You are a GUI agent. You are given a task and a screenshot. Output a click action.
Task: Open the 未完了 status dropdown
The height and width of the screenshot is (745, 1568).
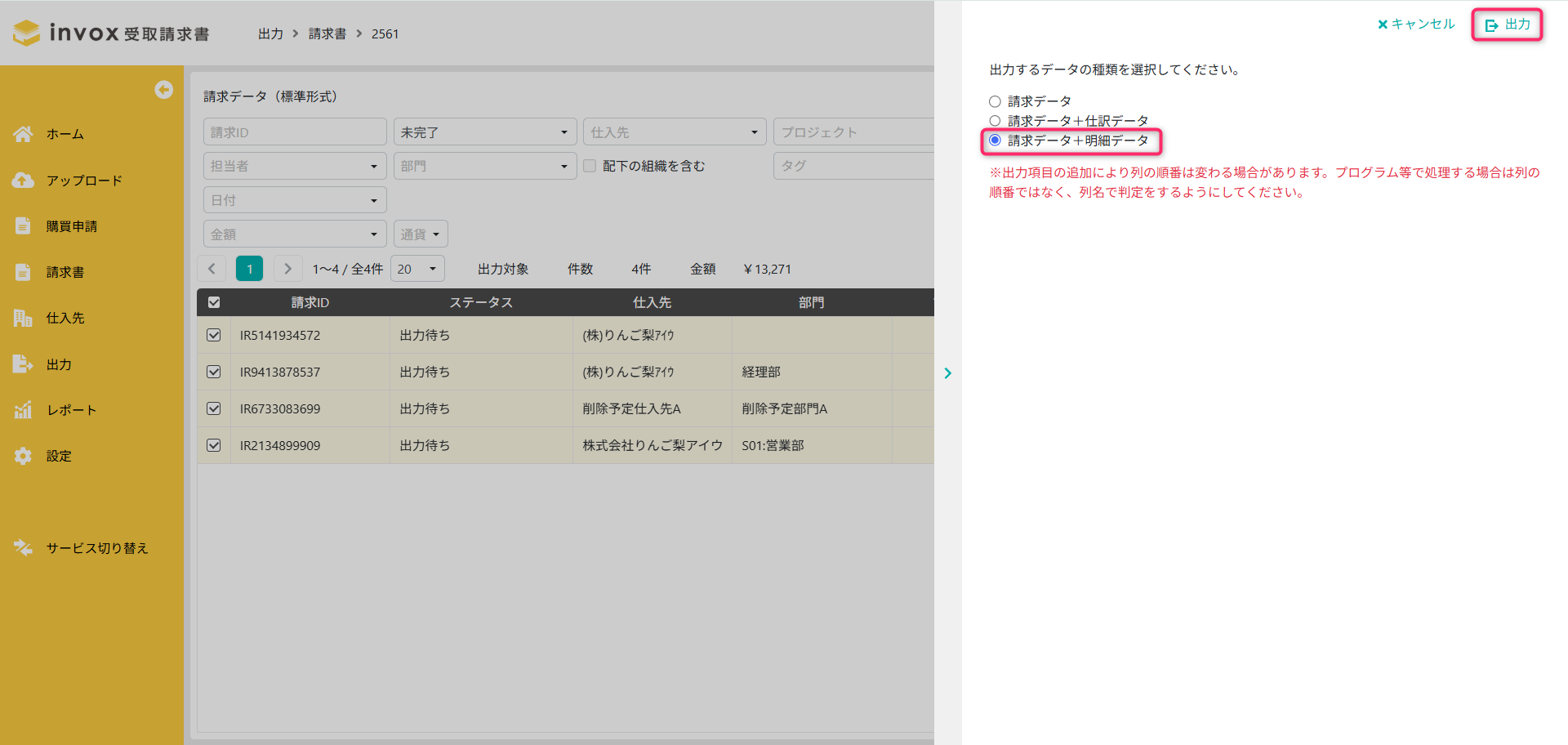coord(484,132)
